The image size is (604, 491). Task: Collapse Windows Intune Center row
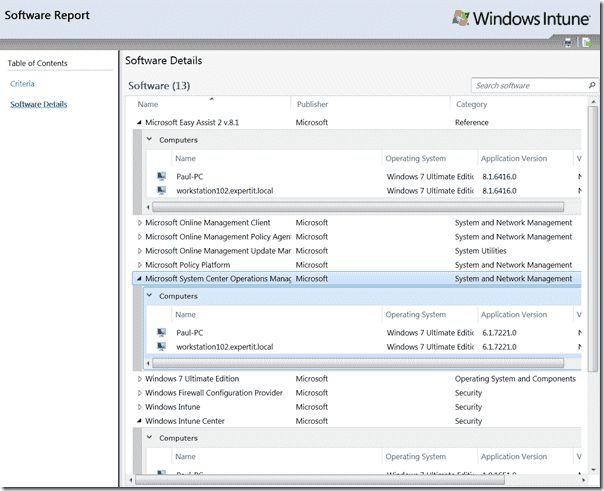tap(139, 421)
